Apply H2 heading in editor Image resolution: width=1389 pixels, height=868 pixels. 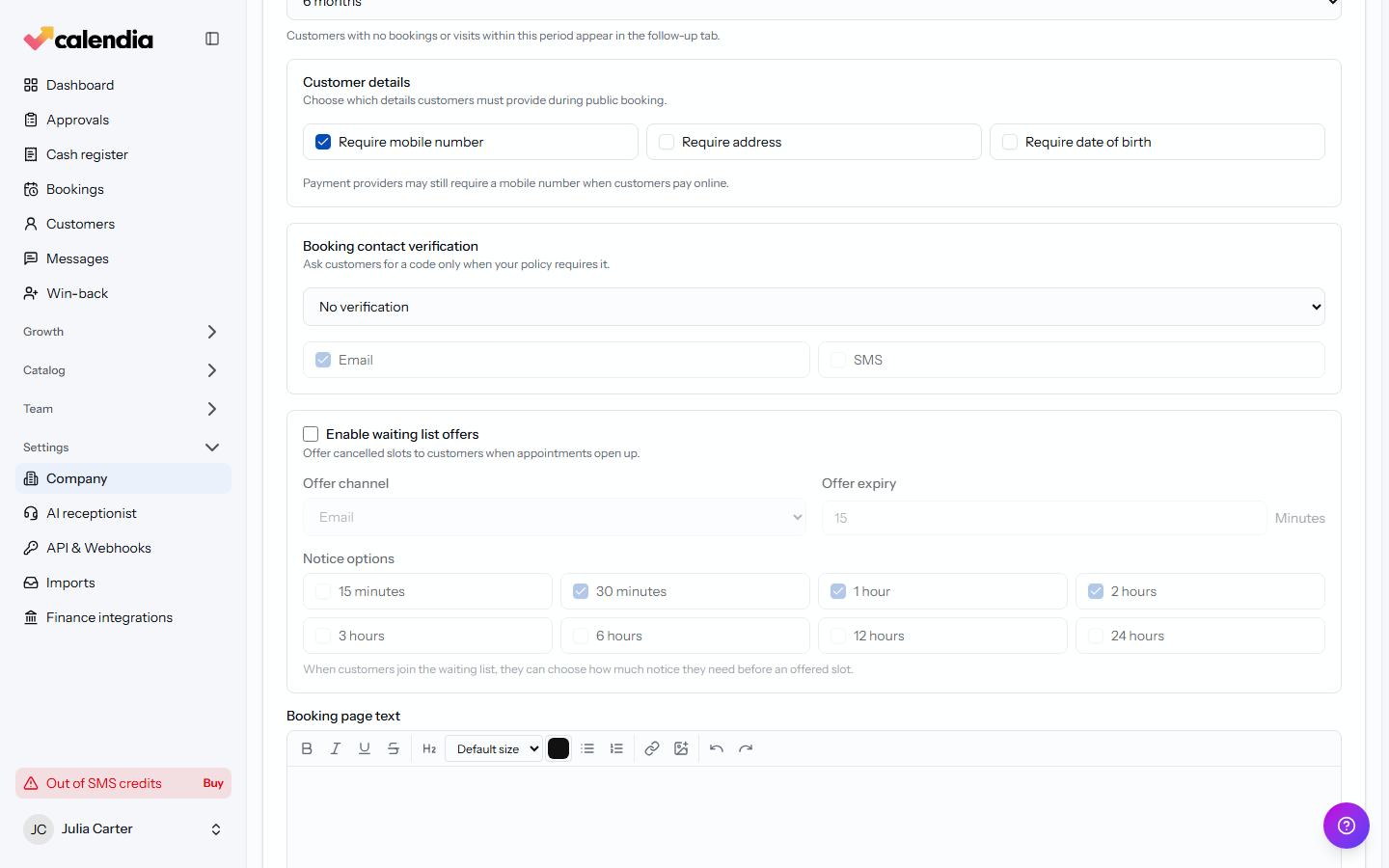[429, 748]
